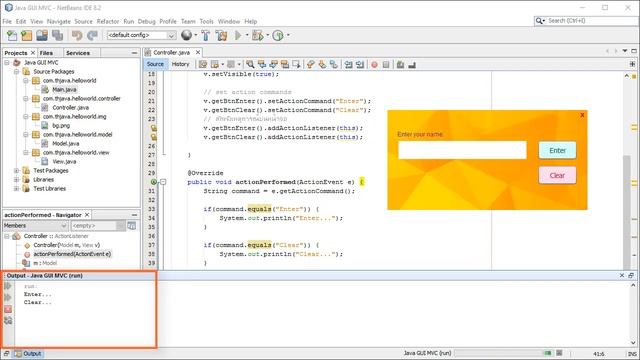Toggle Rectangular Selection editor icon

pyautogui.click(x=296, y=64)
